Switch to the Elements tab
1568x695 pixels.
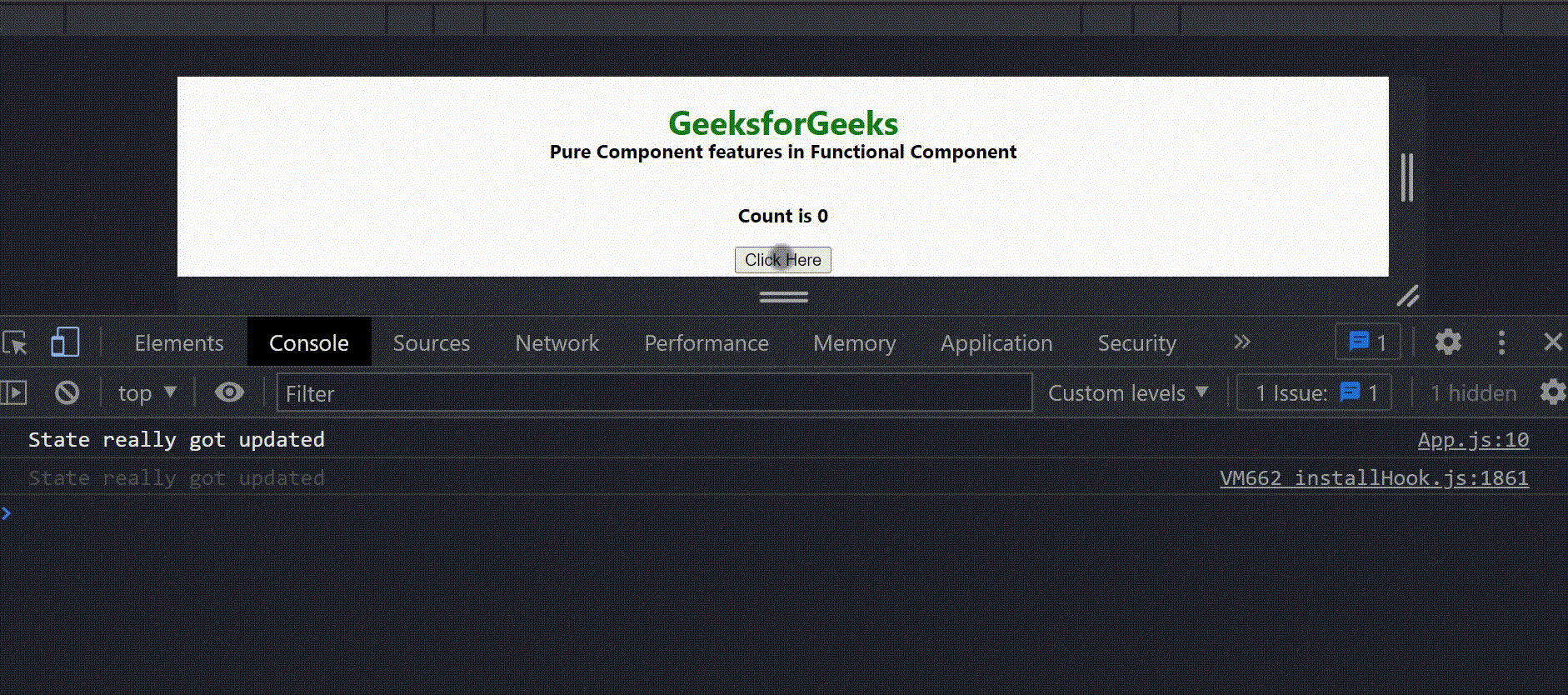(179, 342)
